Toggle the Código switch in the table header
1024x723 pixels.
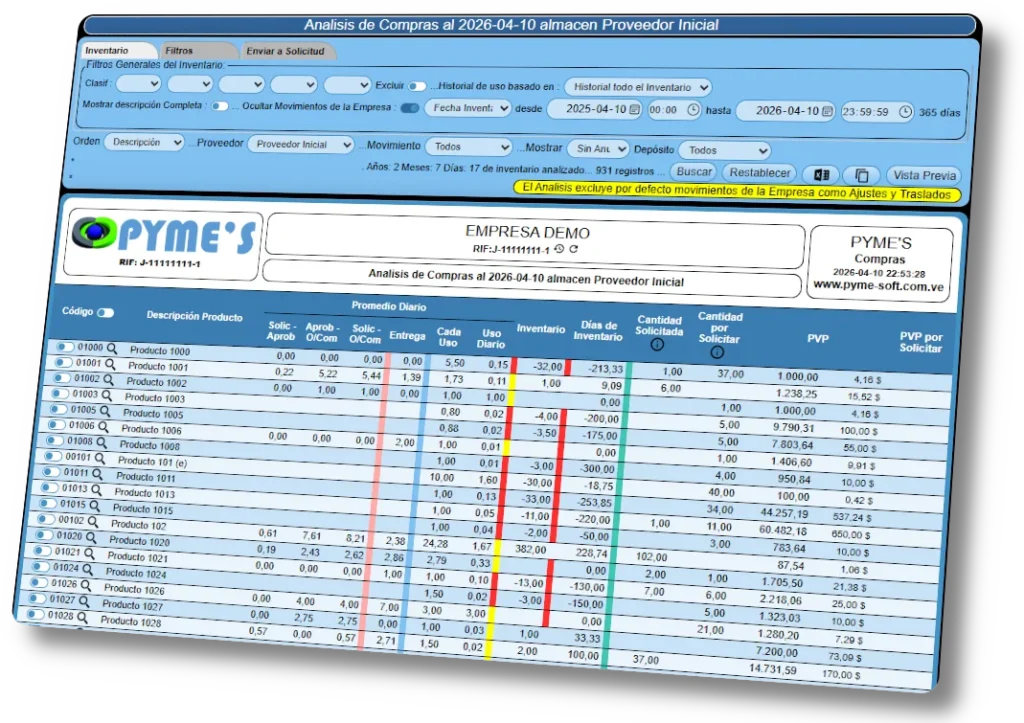pyautogui.click(x=105, y=312)
